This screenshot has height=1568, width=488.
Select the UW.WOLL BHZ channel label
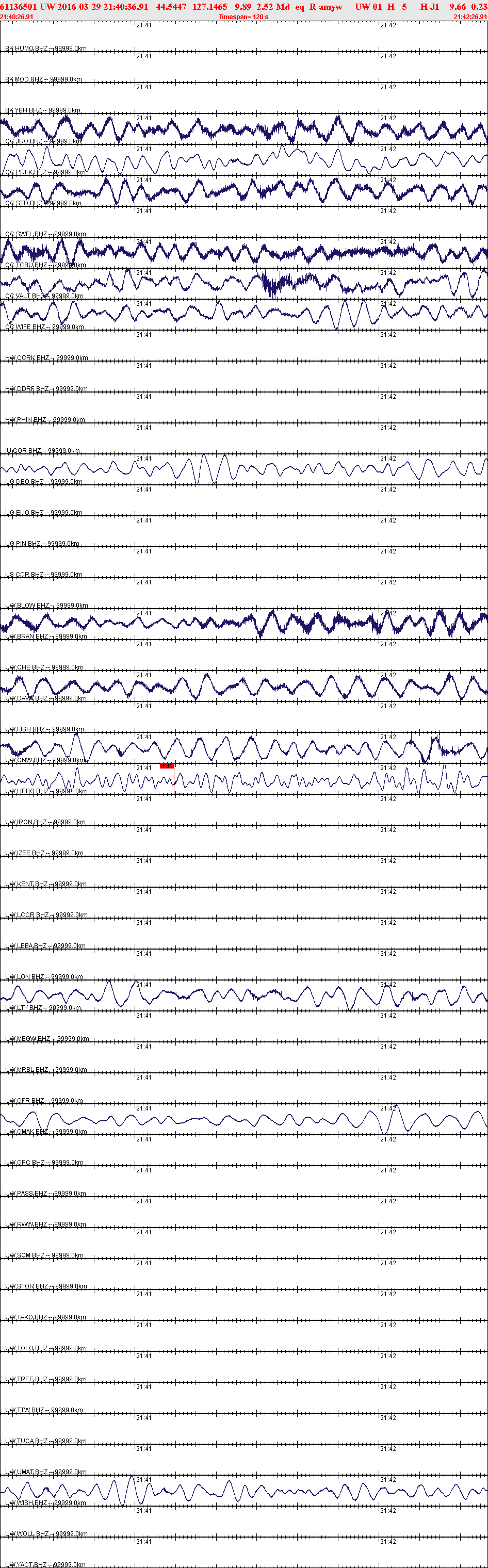(46, 1534)
